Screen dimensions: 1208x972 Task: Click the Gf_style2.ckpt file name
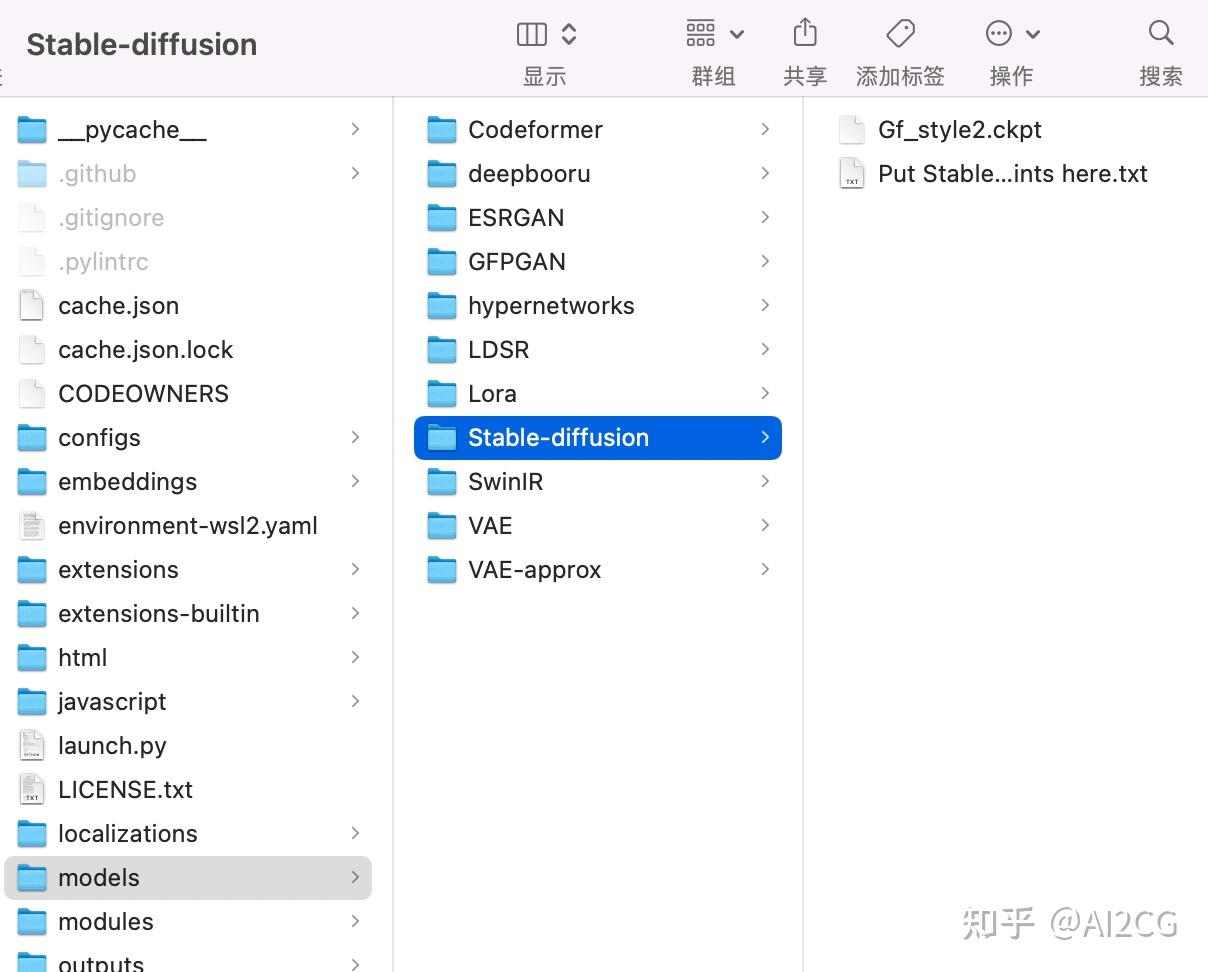pyautogui.click(x=960, y=130)
